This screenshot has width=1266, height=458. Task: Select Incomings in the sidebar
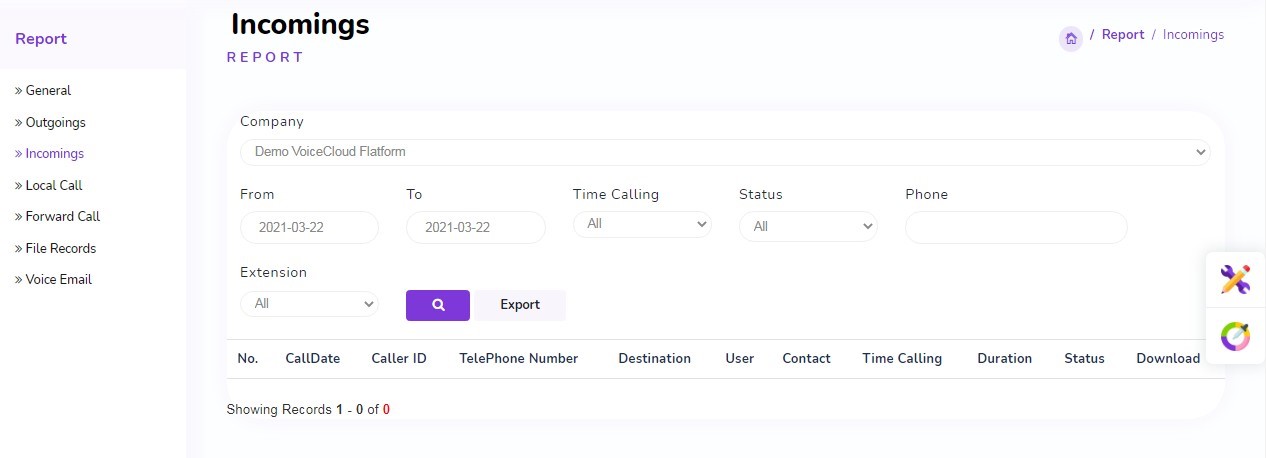(54, 154)
